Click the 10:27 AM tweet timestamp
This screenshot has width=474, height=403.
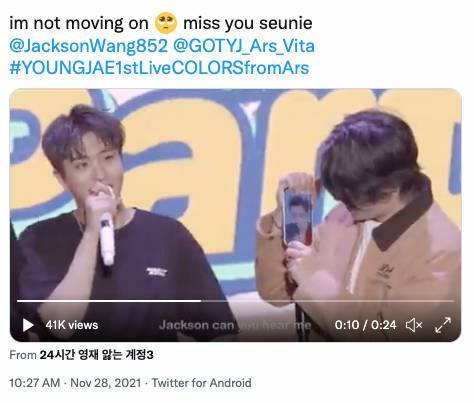point(35,383)
